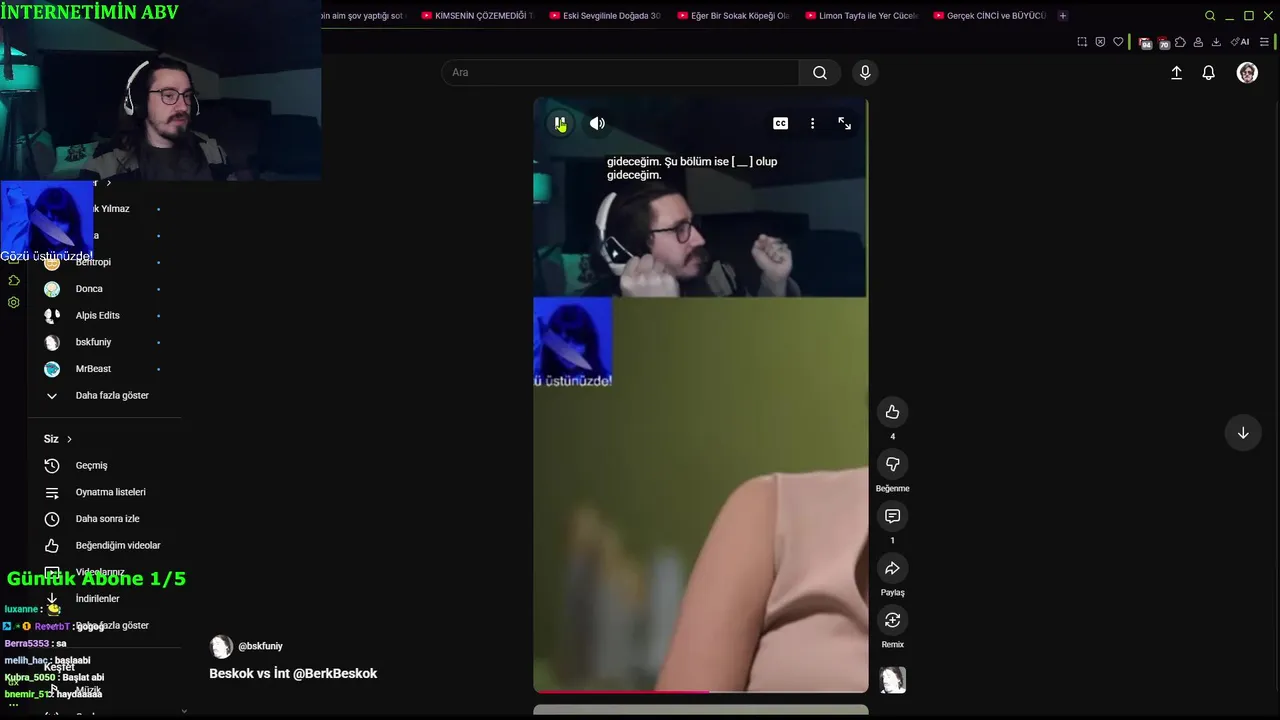Pause the Shorts video
Screen dimensions: 1280x720
(x=560, y=123)
